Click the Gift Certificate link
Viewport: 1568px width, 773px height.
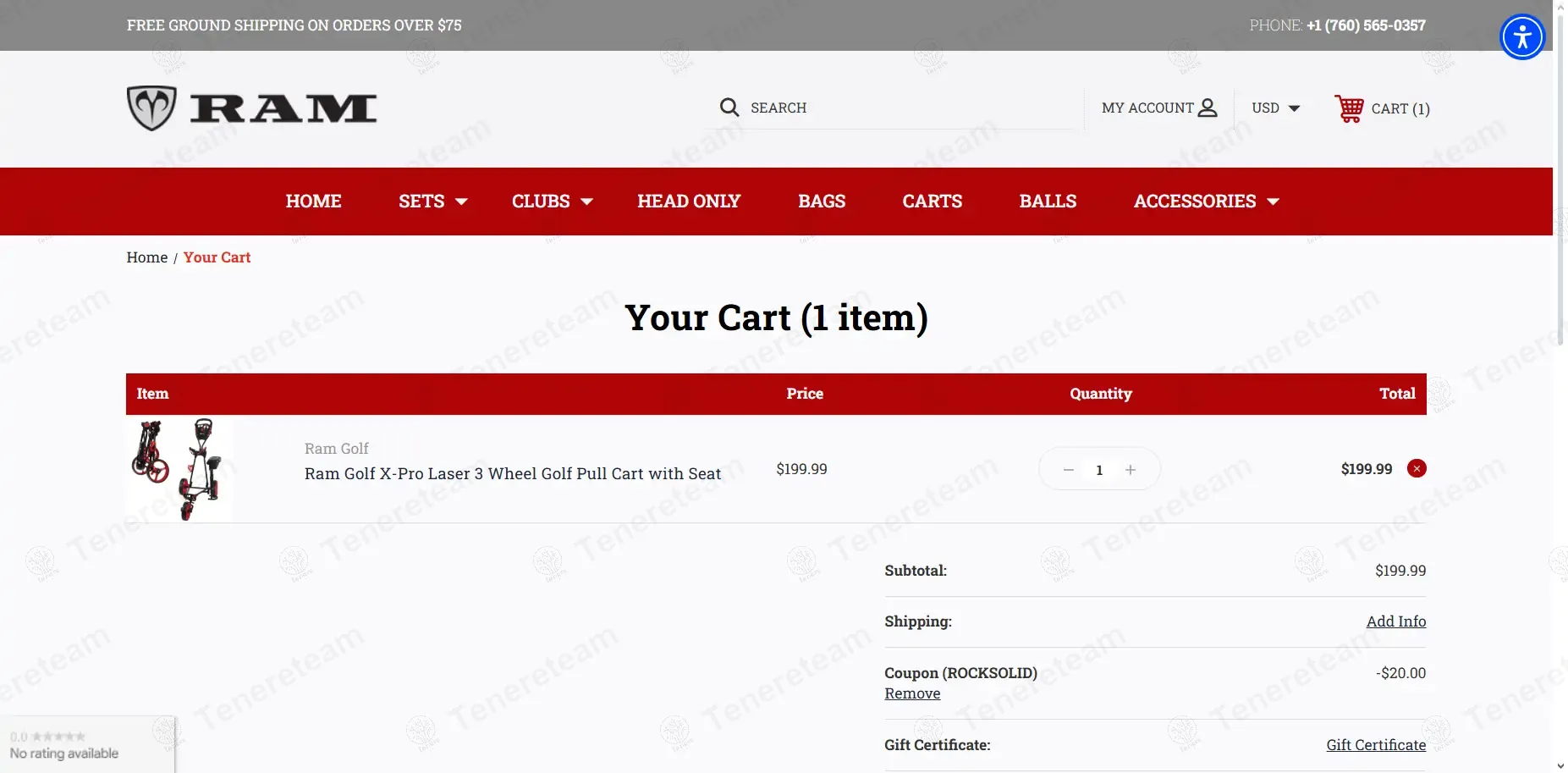coord(1376,745)
